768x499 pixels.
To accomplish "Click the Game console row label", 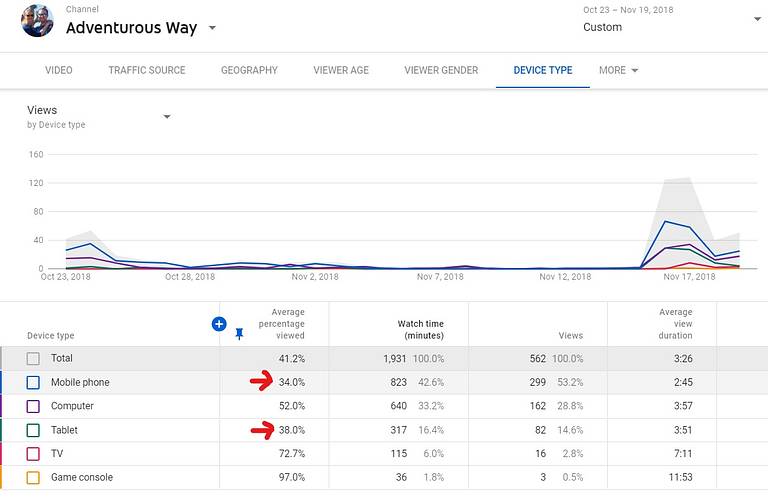I will (82, 477).
